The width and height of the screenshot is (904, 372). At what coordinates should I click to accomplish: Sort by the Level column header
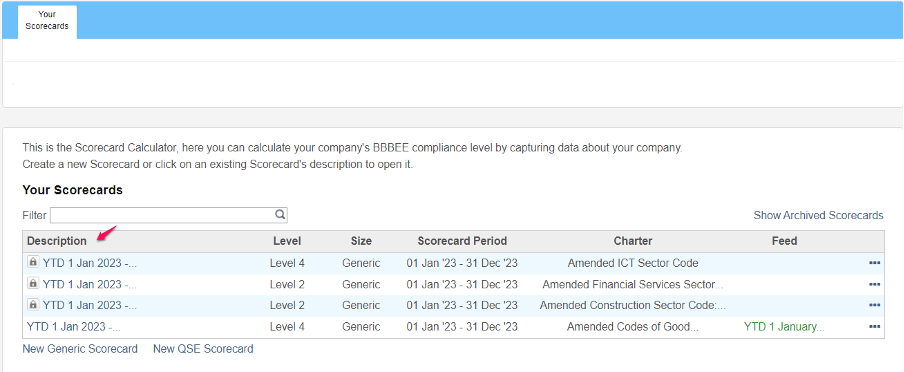tap(287, 241)
